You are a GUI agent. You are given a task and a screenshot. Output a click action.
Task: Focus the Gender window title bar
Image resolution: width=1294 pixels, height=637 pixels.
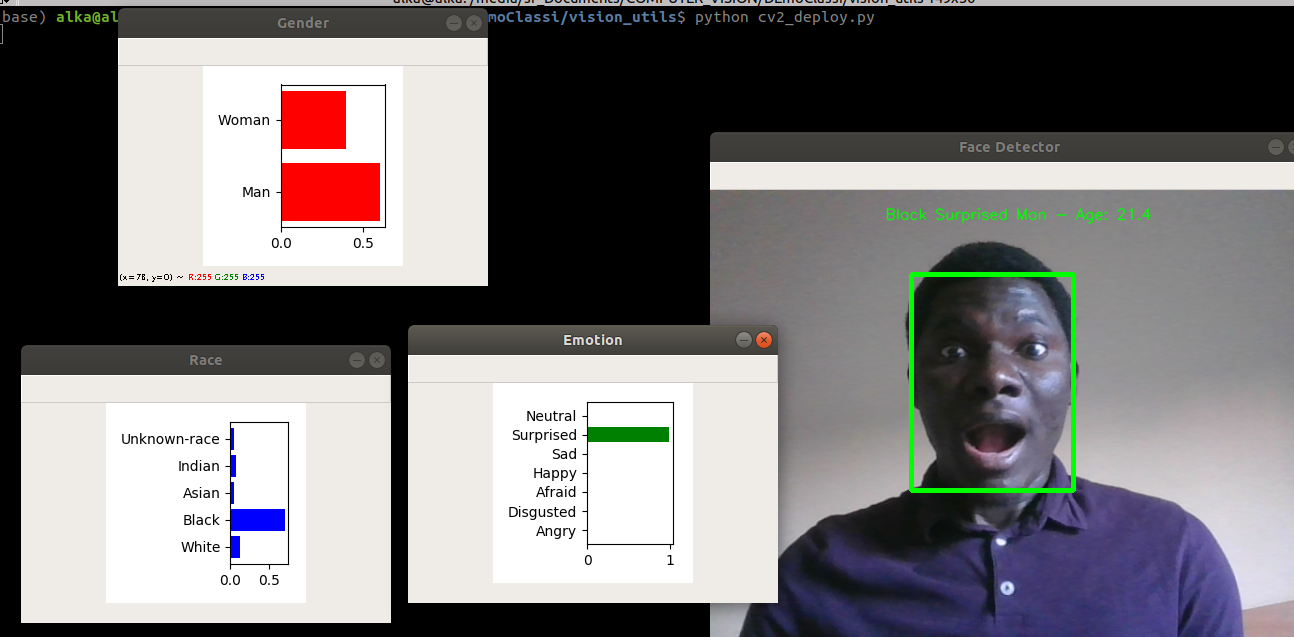303,23
